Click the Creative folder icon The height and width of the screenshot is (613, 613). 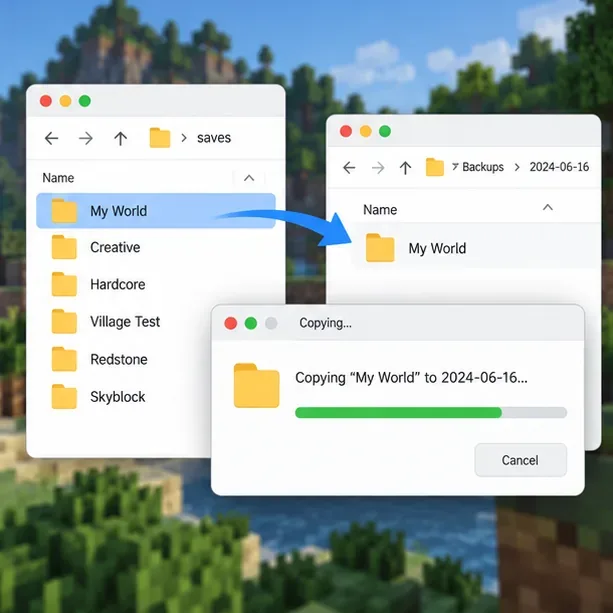64,247
